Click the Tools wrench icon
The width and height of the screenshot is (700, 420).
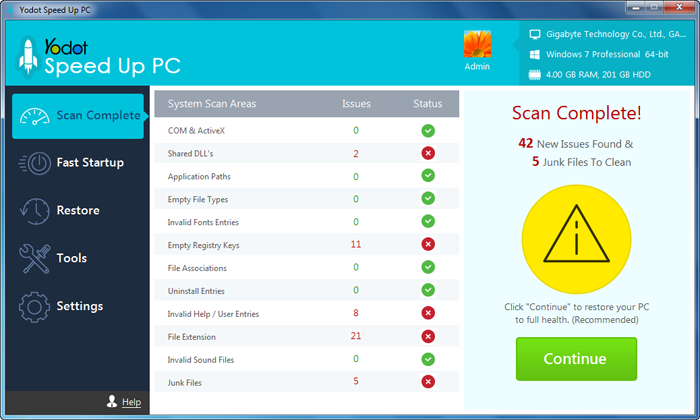[35, 259]
